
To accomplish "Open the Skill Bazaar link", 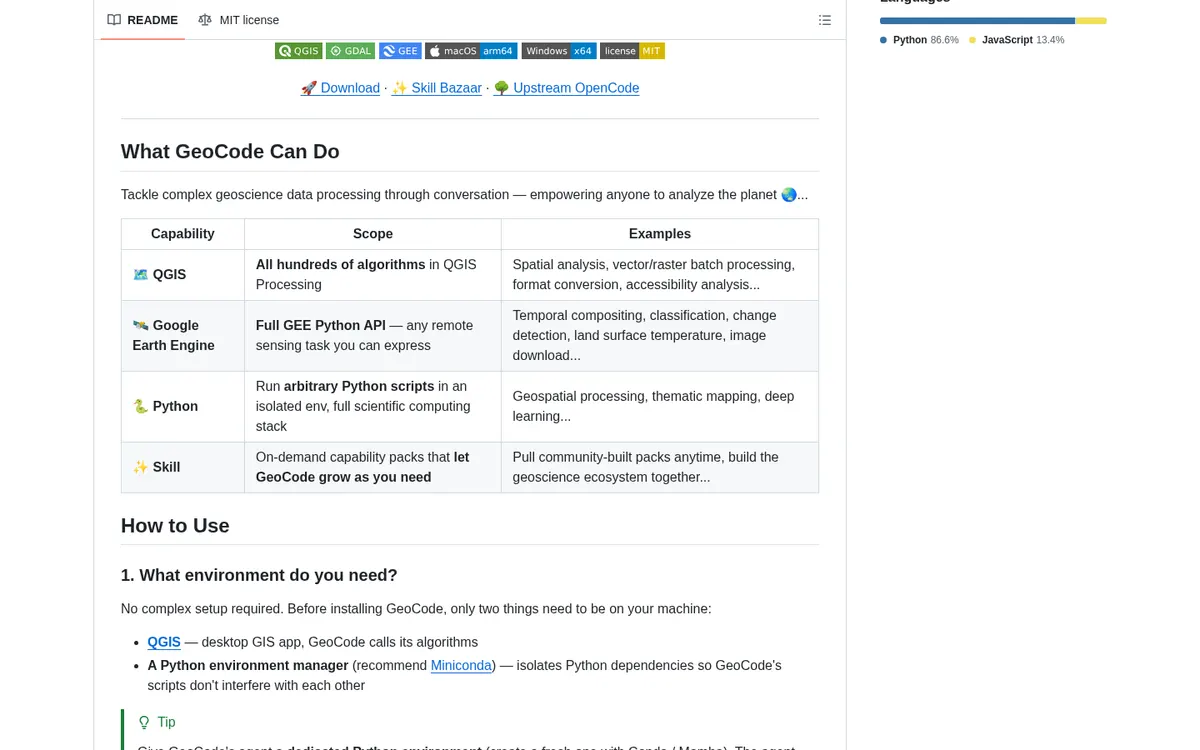I will tap(436, 88).
